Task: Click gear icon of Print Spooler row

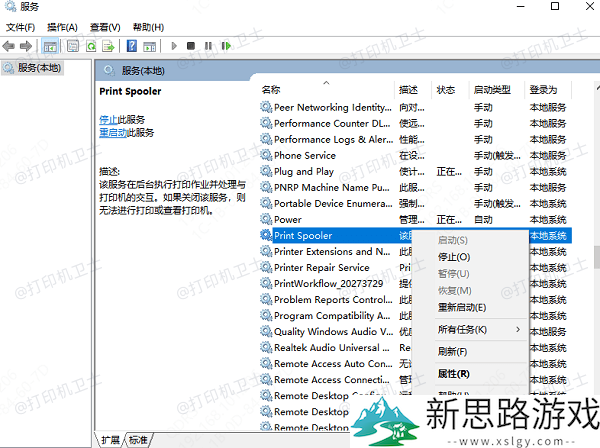Action: [266, 235]
